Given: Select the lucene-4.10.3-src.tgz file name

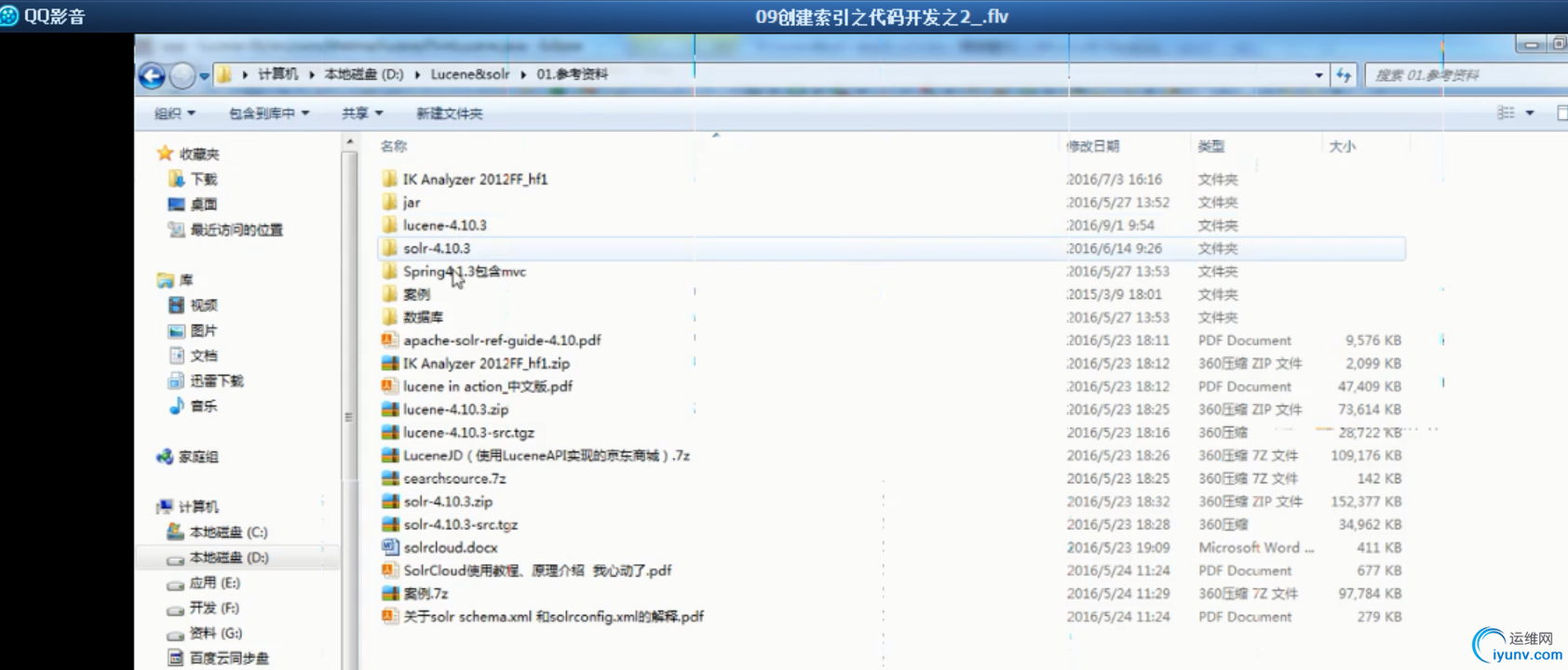Looking at the screenshot, I should pos(468,433).
